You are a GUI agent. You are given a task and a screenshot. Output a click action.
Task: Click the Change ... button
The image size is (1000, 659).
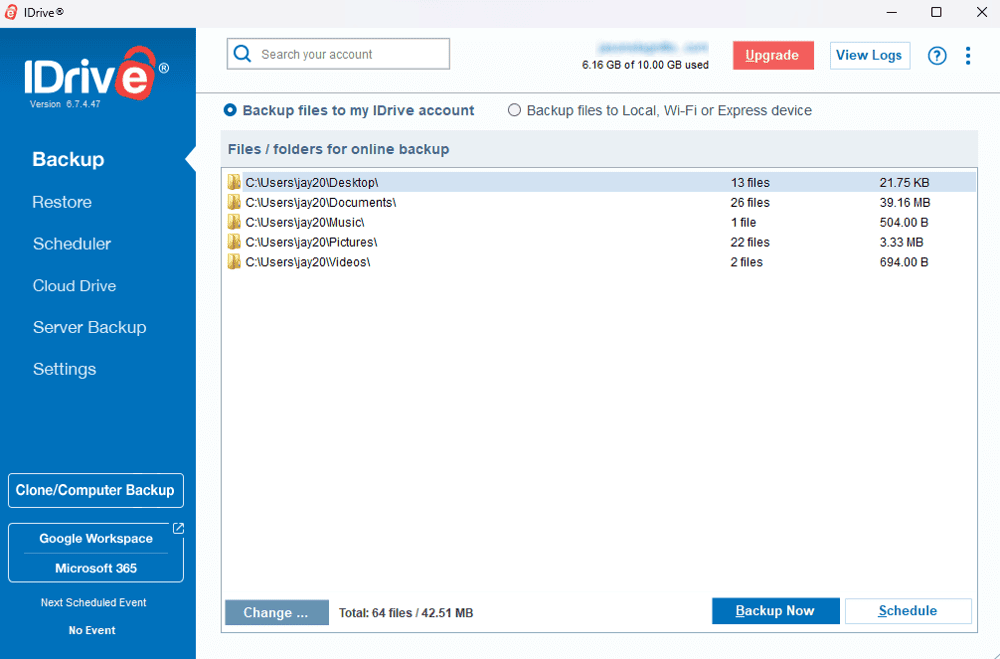[x=277, y=612]
